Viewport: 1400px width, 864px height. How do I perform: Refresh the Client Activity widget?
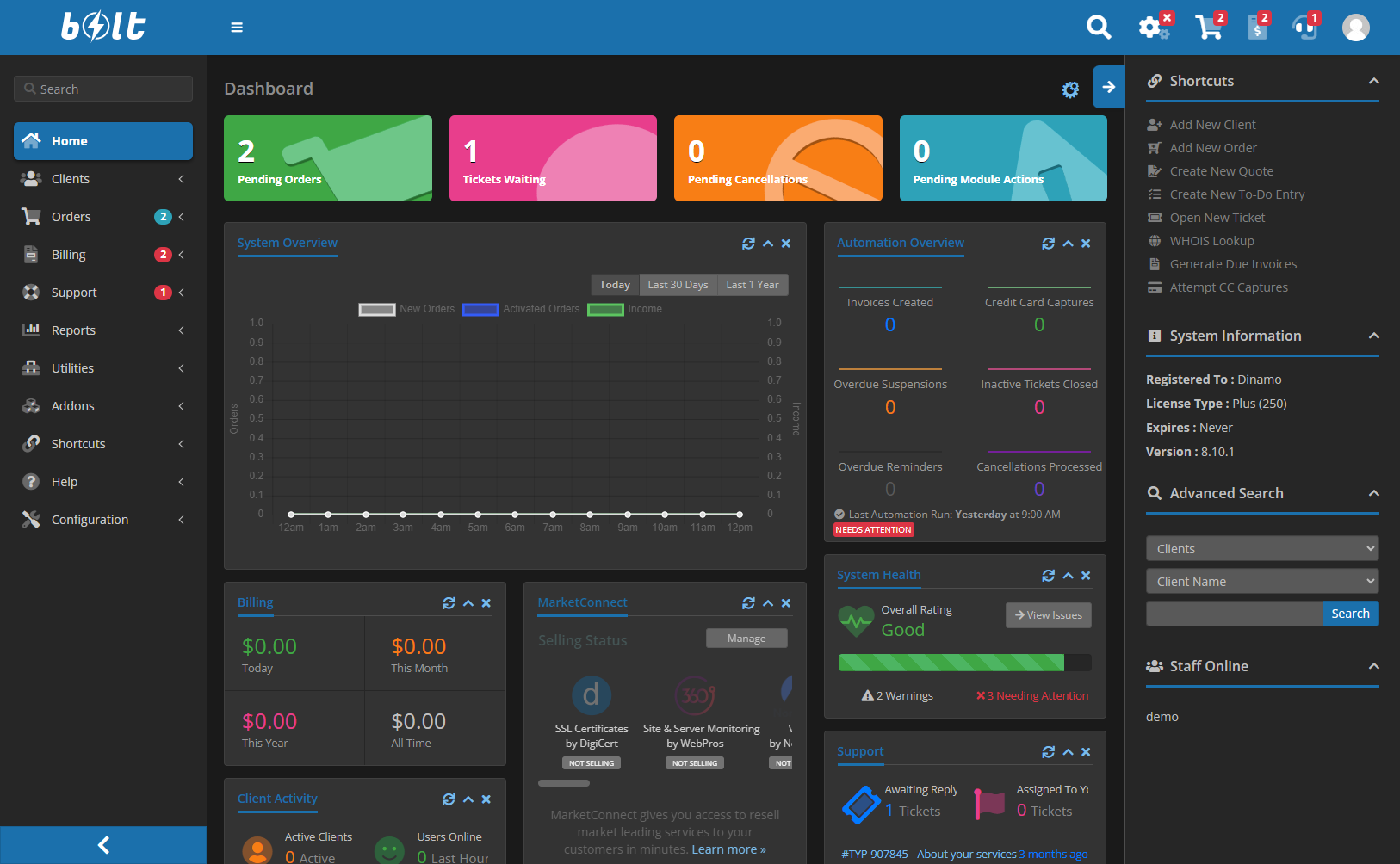(x=449, y=799)
